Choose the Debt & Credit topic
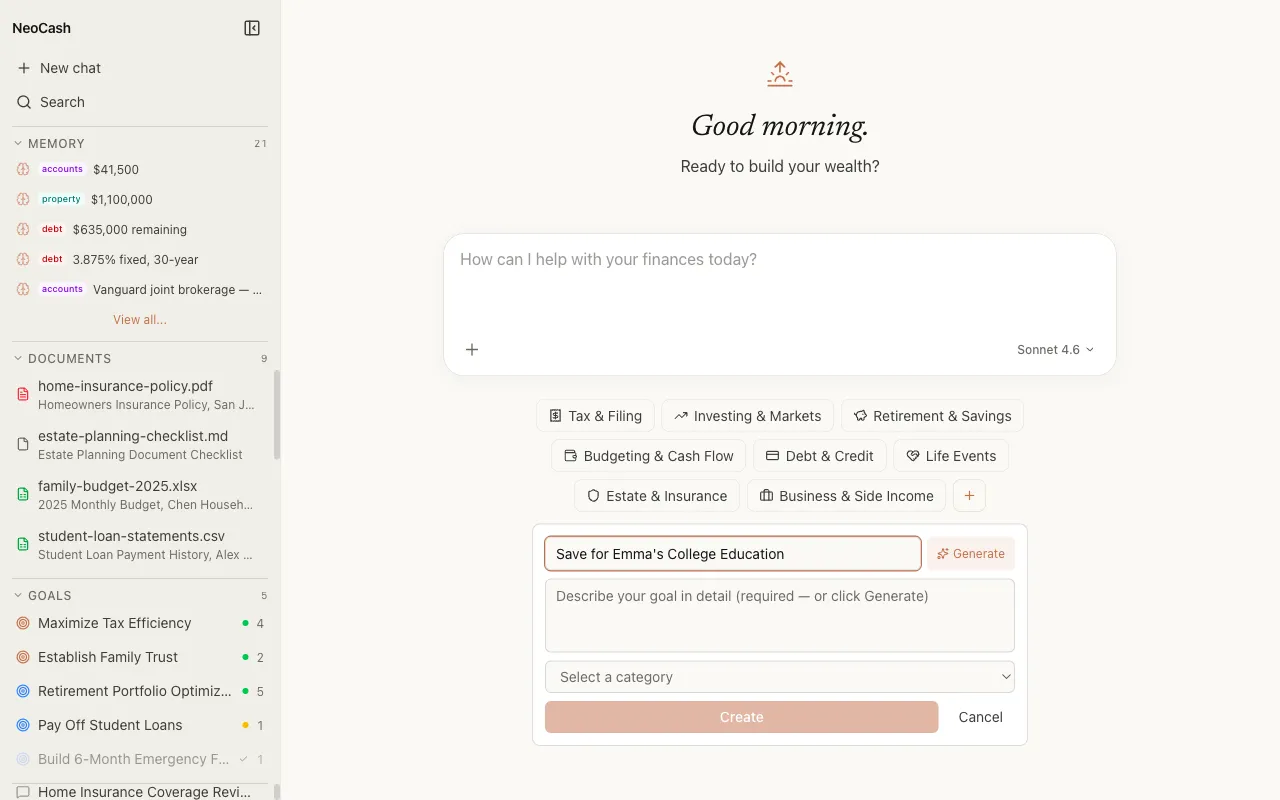This screenshot has height=800, width=1280. coord(819,456)
